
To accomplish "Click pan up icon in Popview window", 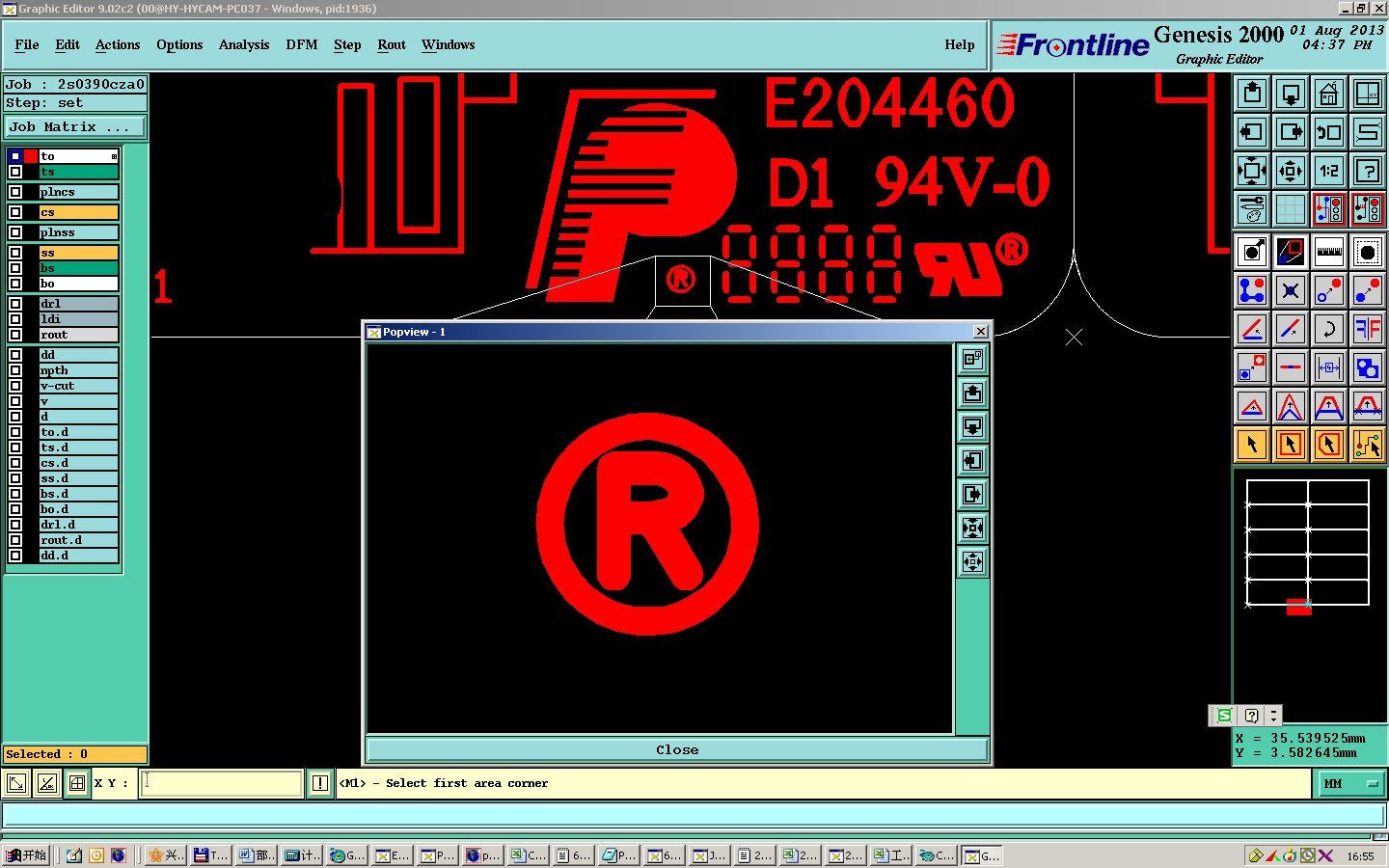I will tap(972, 393).
